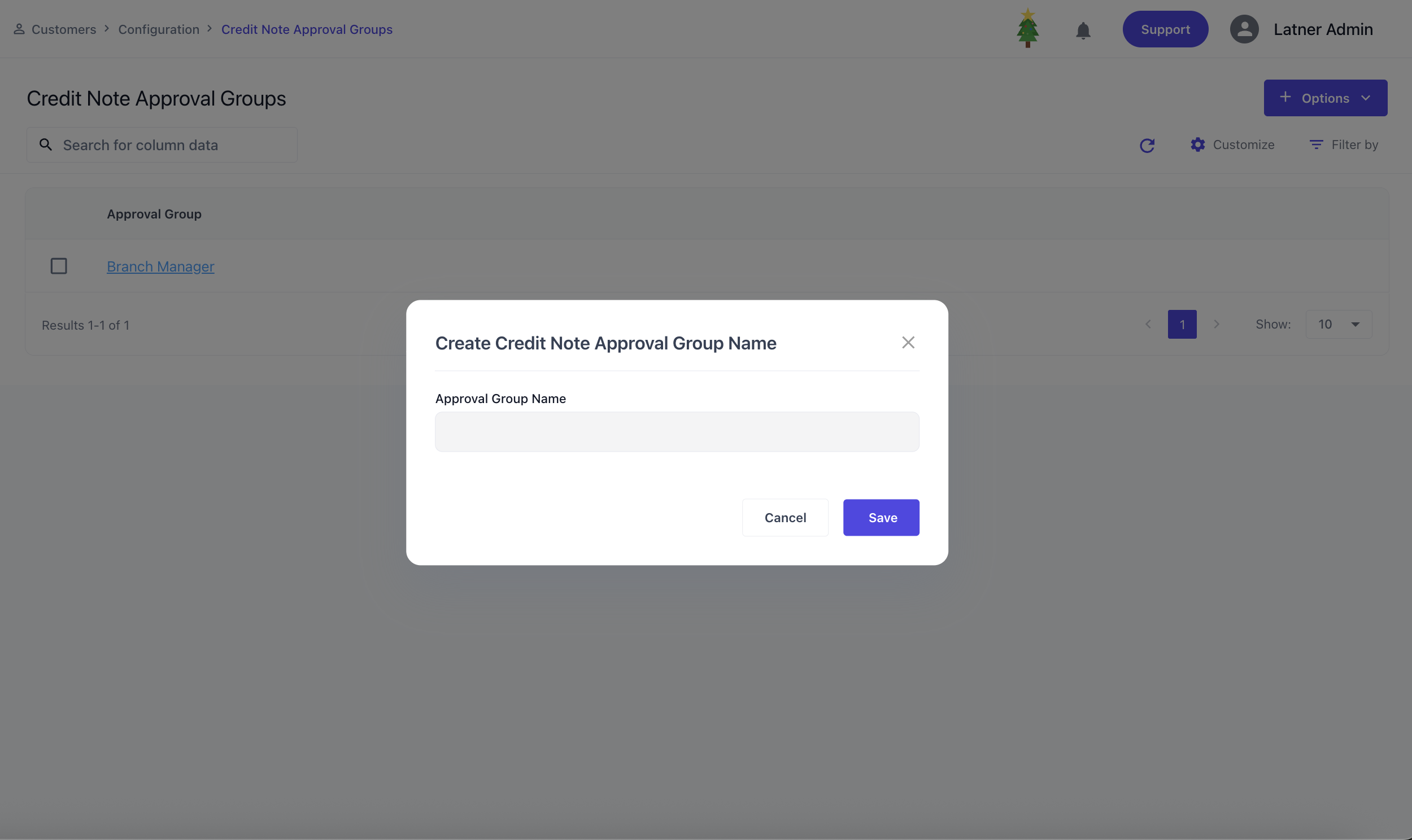This screenshot has height=840, width=1412.
Task: Click the Christmas tree icon
Action: point(1027,29)
